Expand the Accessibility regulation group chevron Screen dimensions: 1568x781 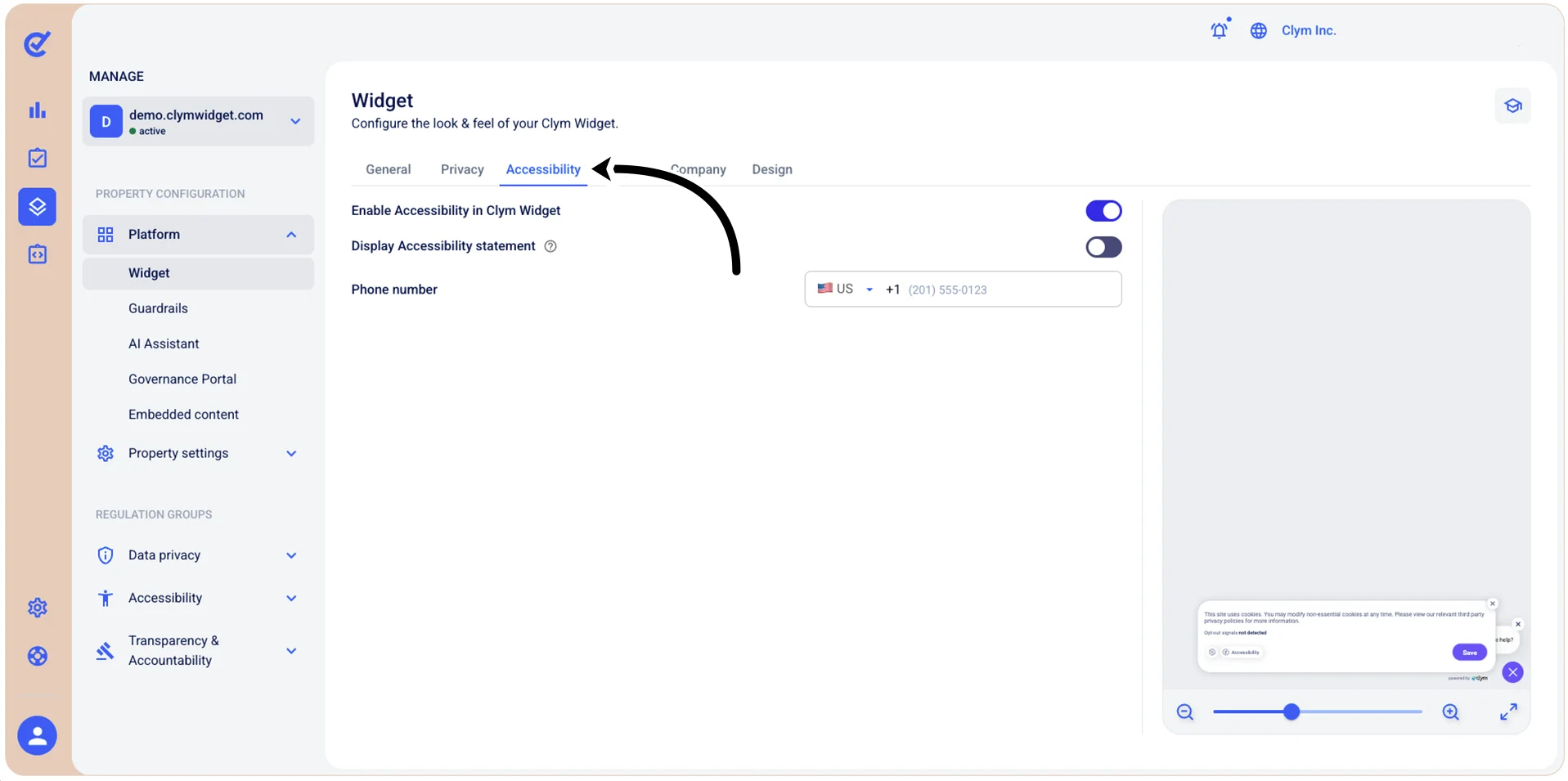[x=291, y=598]
